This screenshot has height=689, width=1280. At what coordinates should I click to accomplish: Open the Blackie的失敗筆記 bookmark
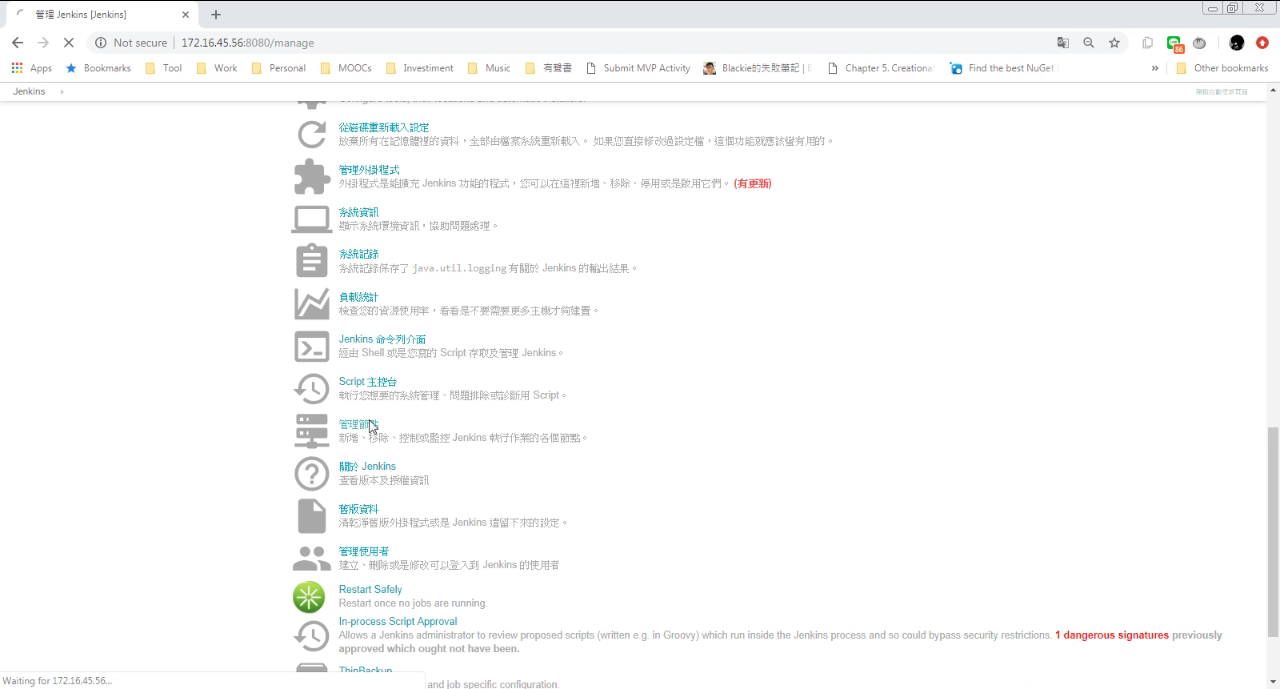click(758, 68)
